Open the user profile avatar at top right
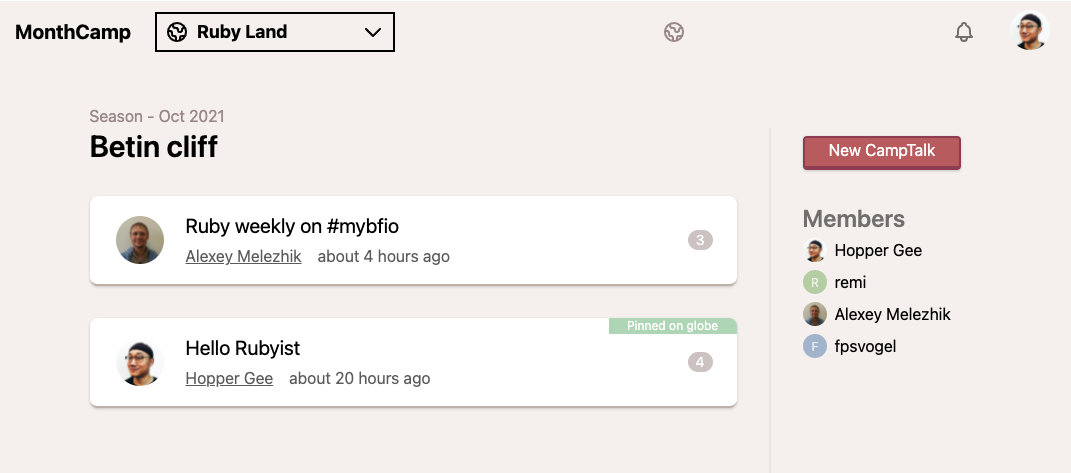 click(1030, 31)
